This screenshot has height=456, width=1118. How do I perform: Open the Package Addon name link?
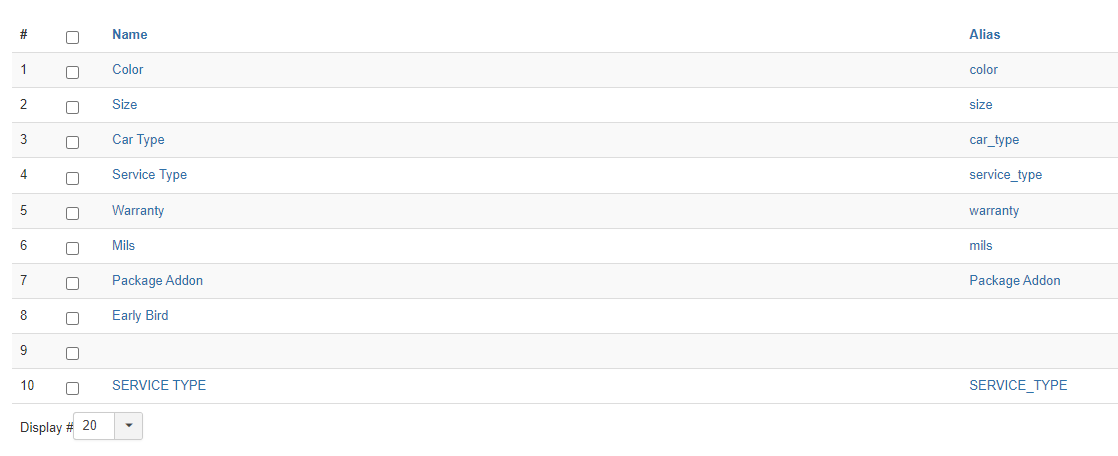point(157,280)
